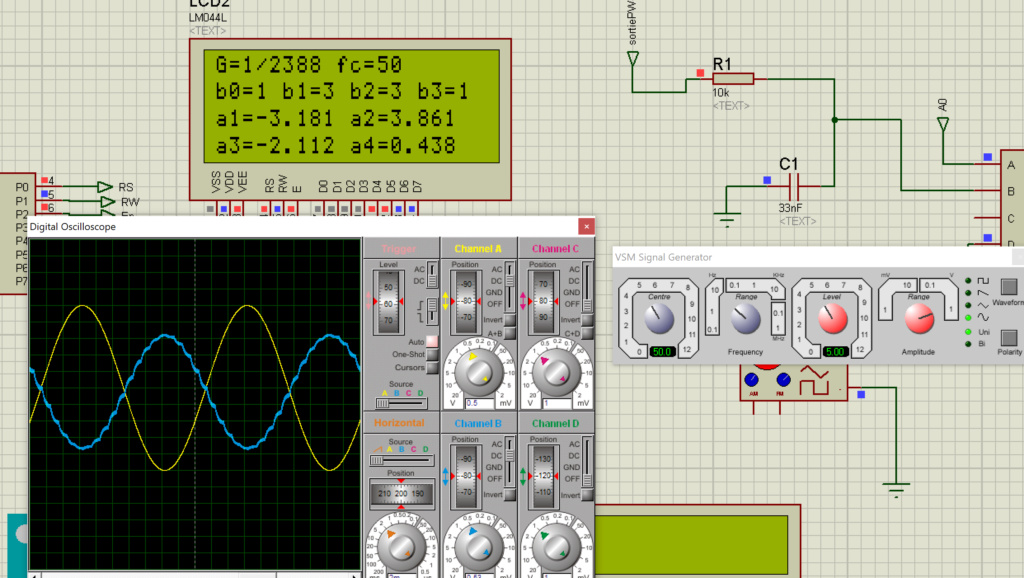Turn the Channel D voltage scale knob
This screenshot has height=578, width=1024.
(x=556, y=547)
